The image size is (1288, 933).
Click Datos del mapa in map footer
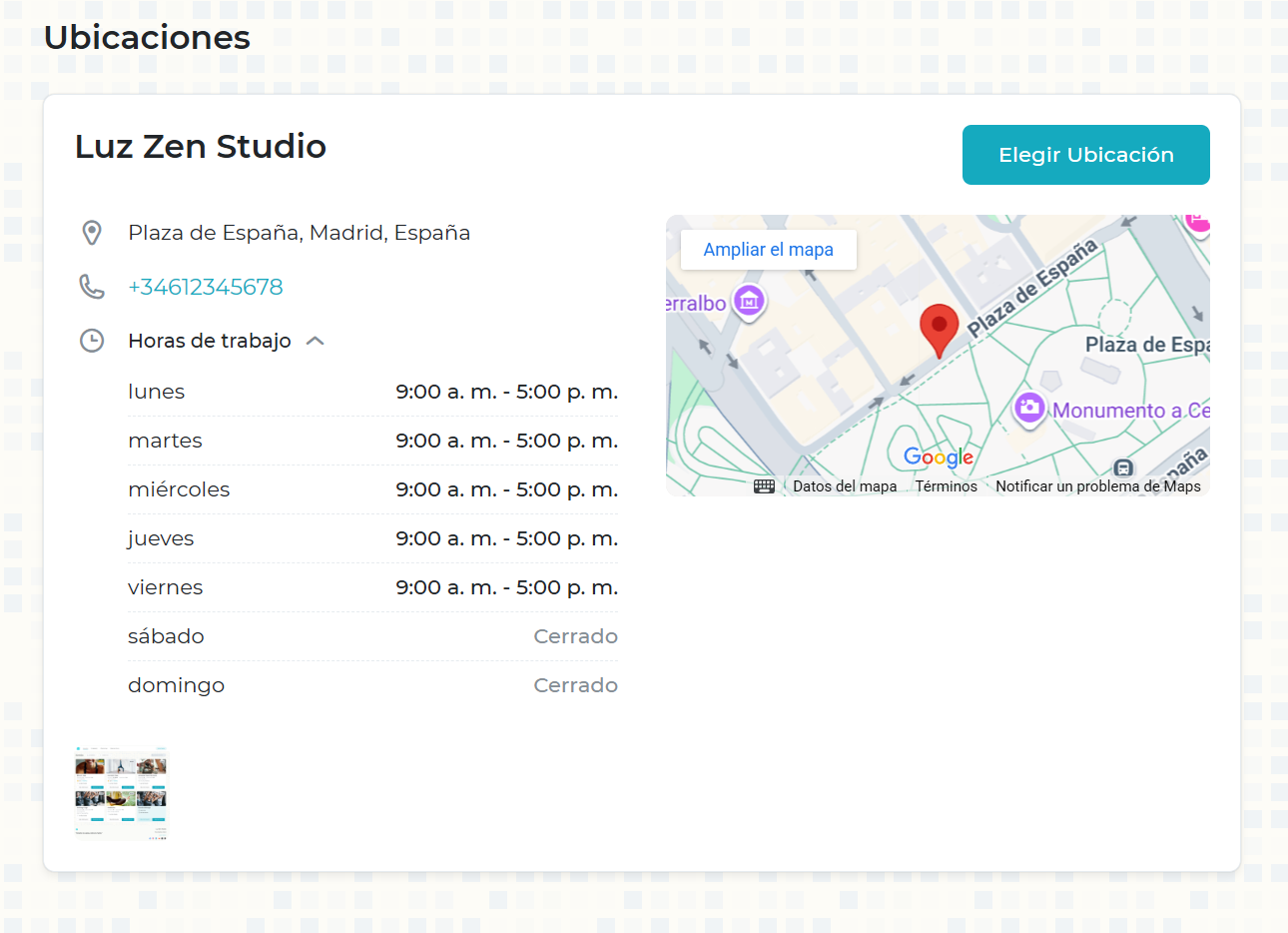point(845,486)
